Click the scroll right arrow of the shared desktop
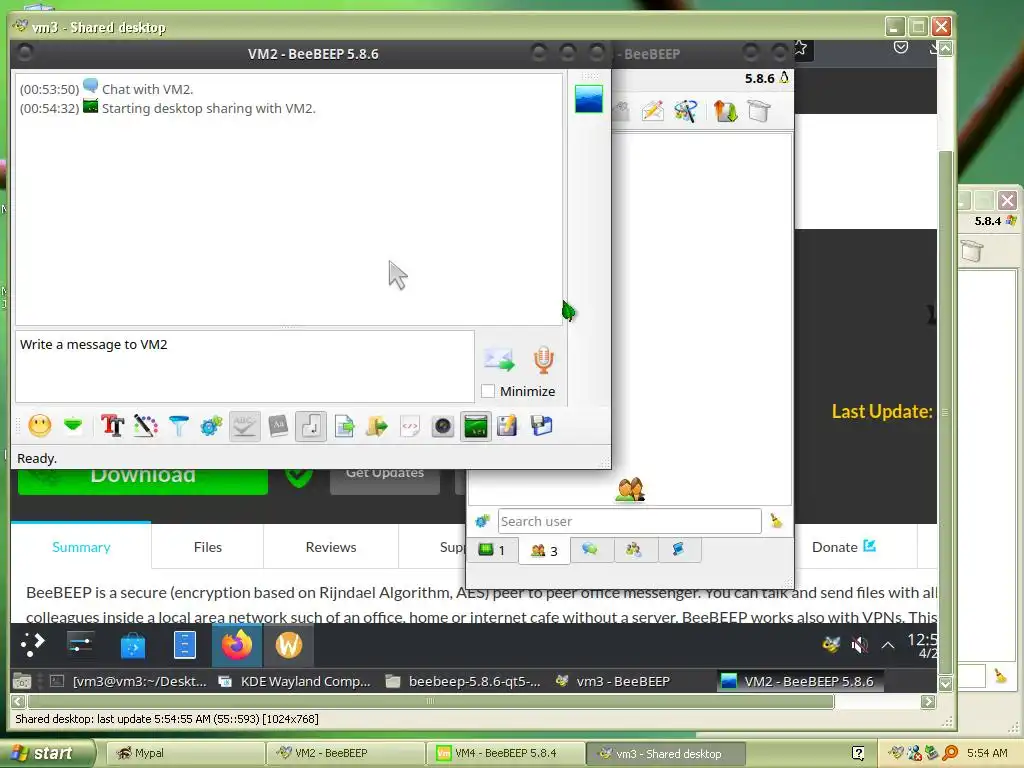Image resolution: width=1024 pixels, height=768 pixels. point(928,701)
